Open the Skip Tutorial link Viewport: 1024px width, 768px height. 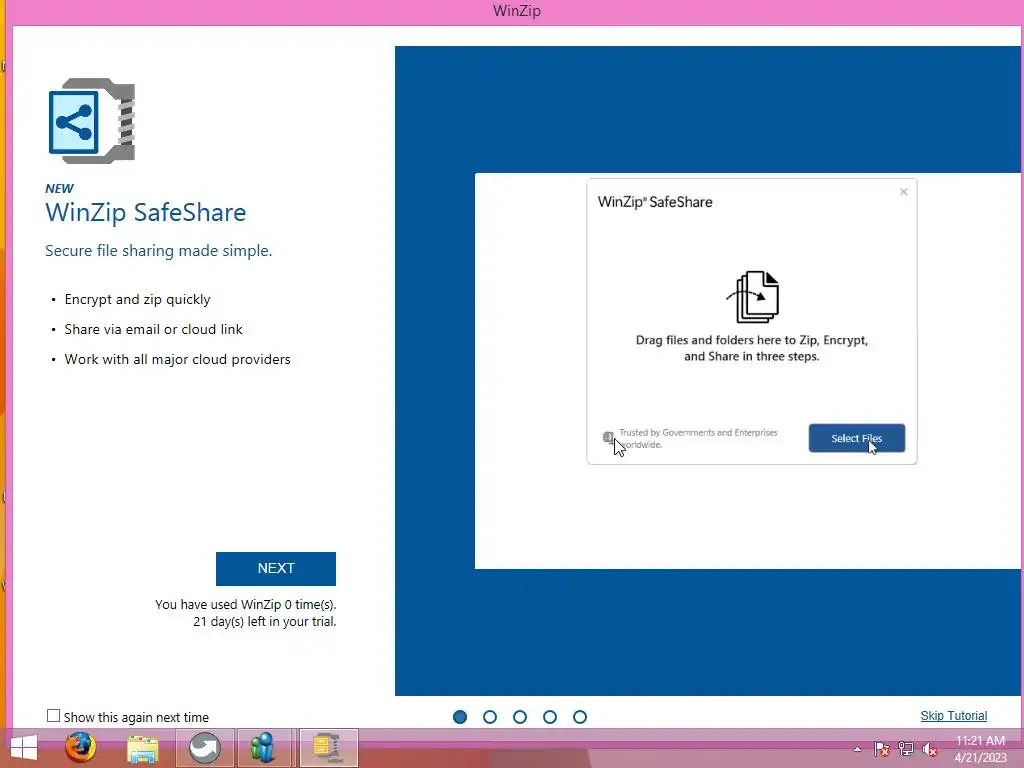pyautogui.click(x=953, y=716)
